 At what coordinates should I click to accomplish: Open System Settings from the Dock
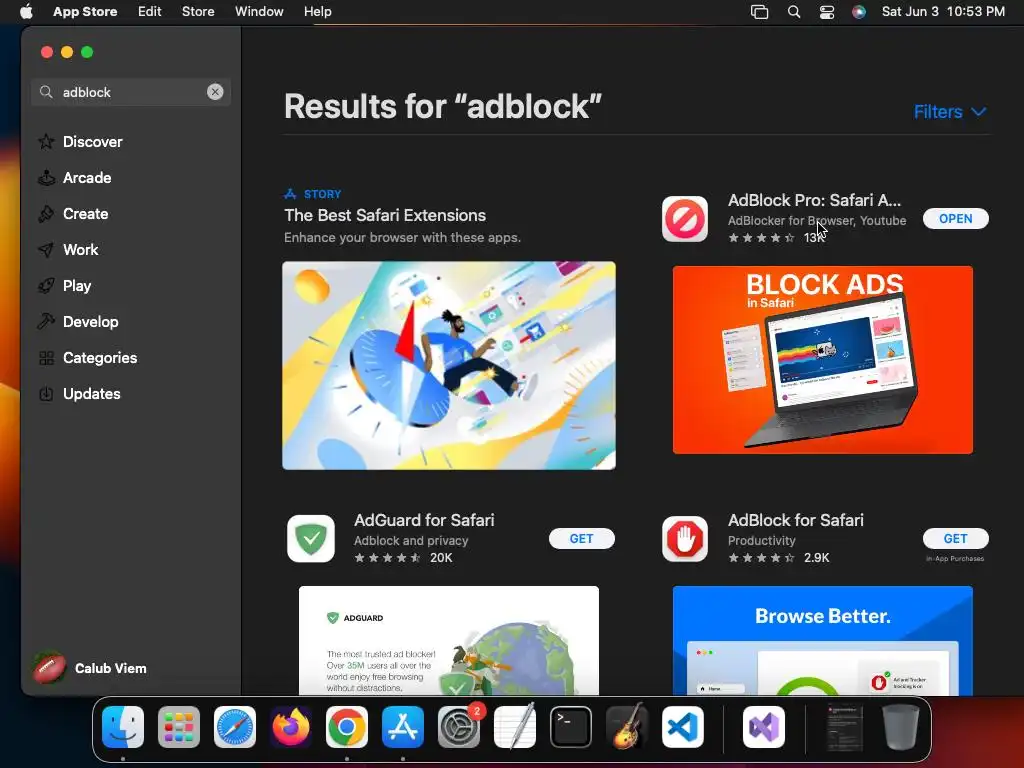[x=459, y=727]
